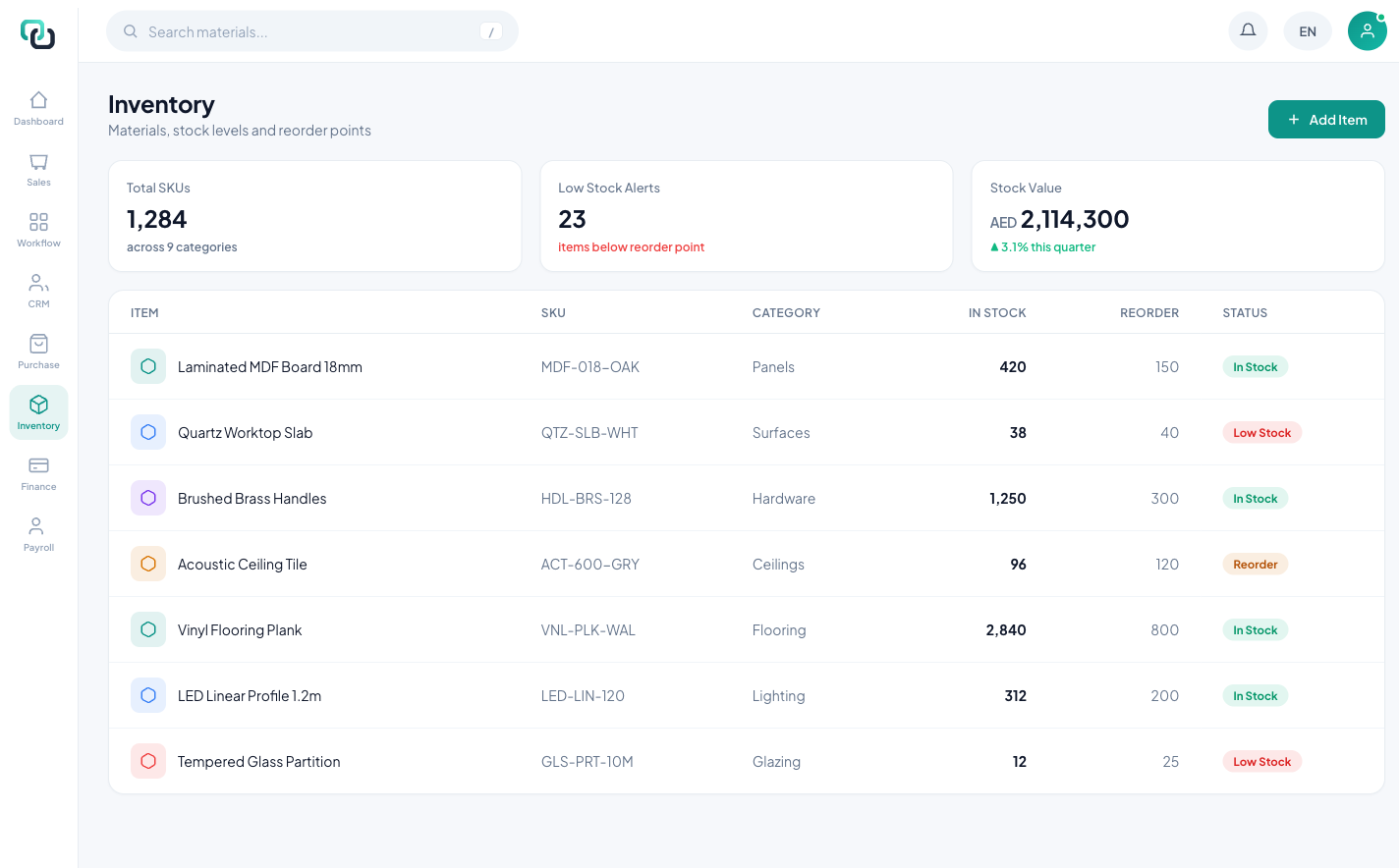This screenshot has width=1399, height=868.
Task: Click the LED Linear Profile item icon
Action: pos(148,695)
